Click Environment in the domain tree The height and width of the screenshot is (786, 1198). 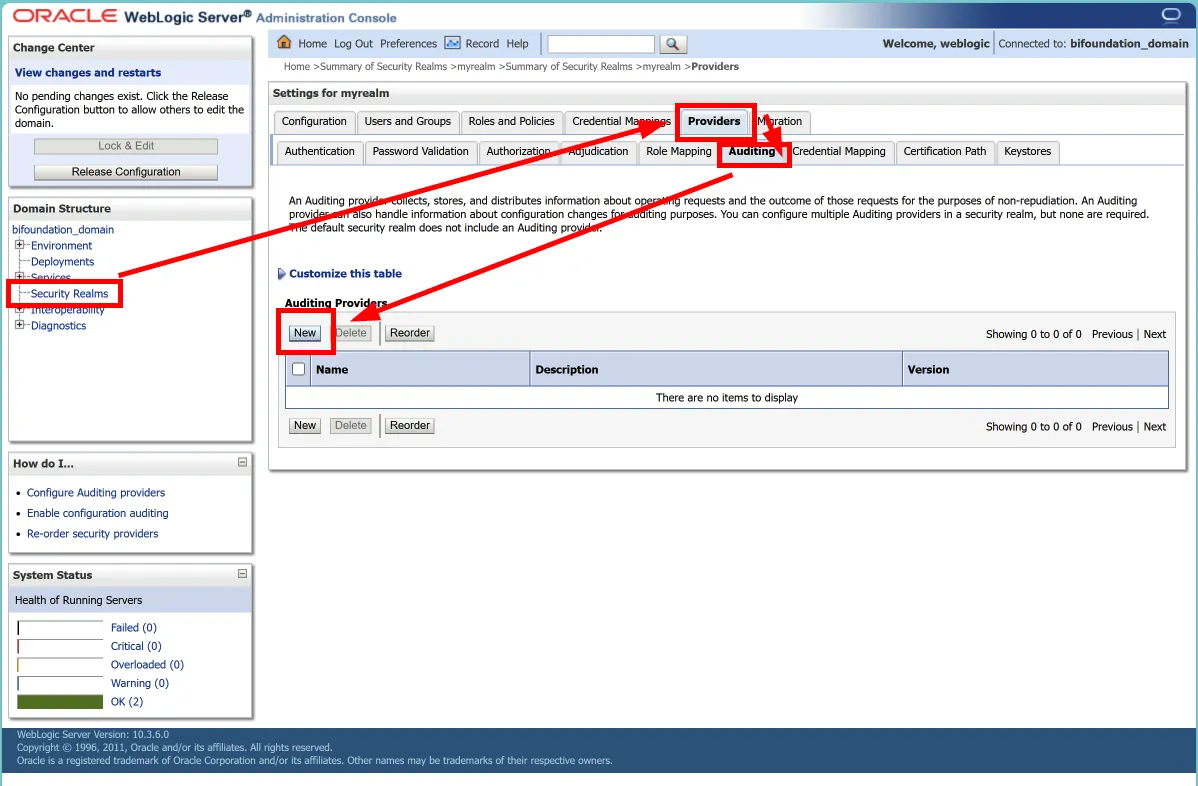click(61, 245)
